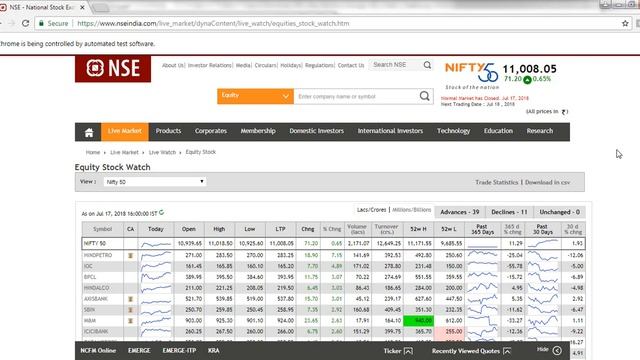Click the Search NSE magnifier icon
Image resolution: width=640 pixels, height=360 pixels.
tap(427, 65)
